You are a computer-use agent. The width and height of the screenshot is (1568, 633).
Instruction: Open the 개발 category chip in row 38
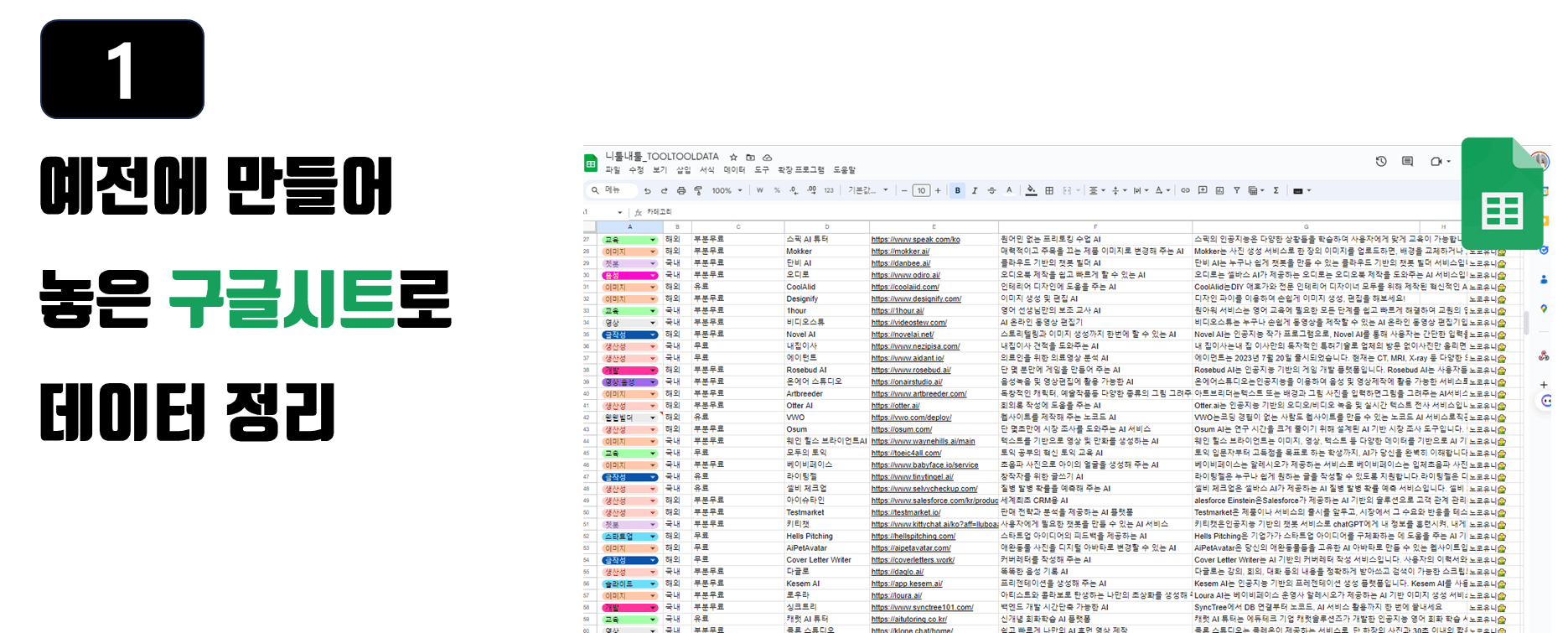630,371
